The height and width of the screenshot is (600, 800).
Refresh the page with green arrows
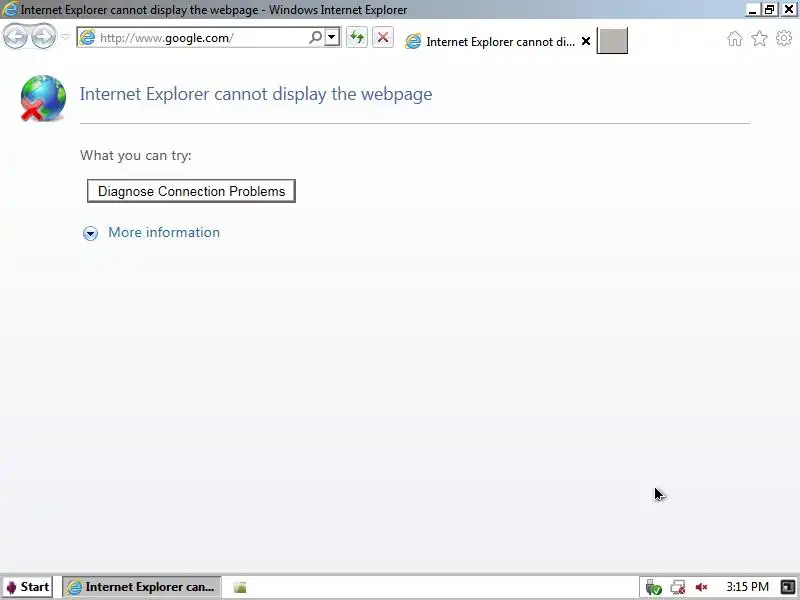pyautogui.click(x=357, y=37)
